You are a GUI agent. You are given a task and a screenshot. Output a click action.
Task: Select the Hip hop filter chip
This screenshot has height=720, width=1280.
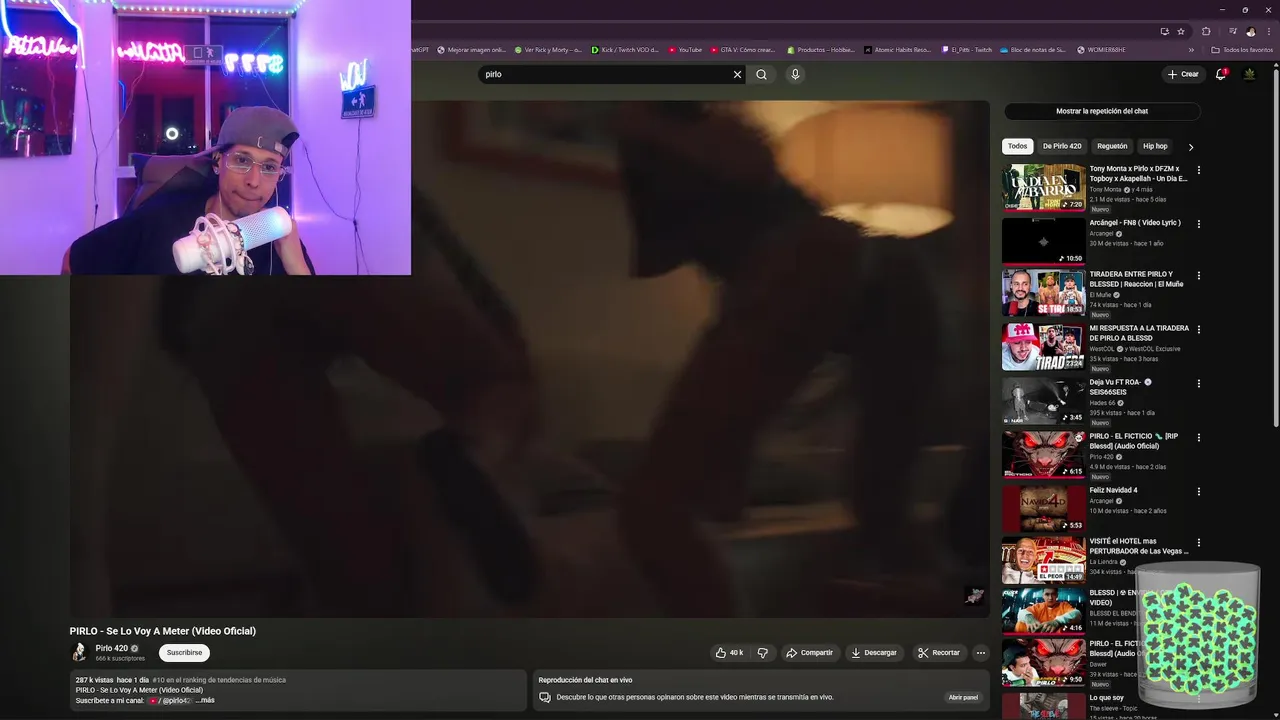tap(1155, 146)
